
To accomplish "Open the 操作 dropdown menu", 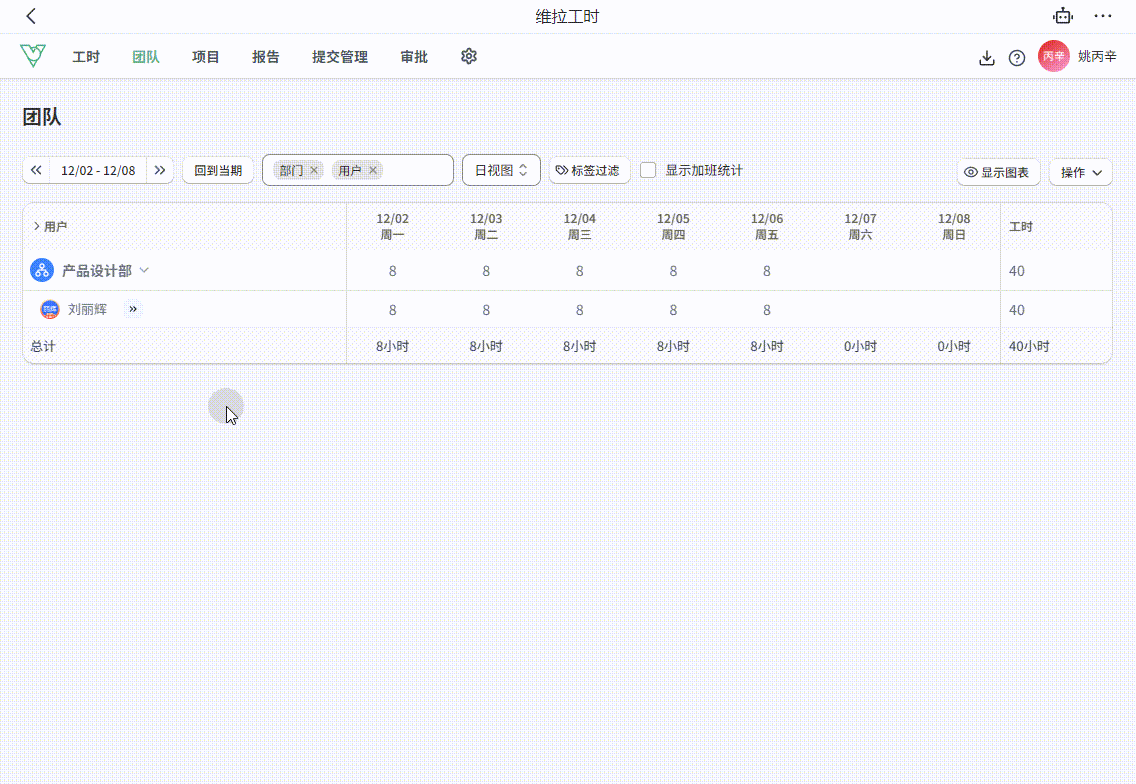I will point(1080,172).
